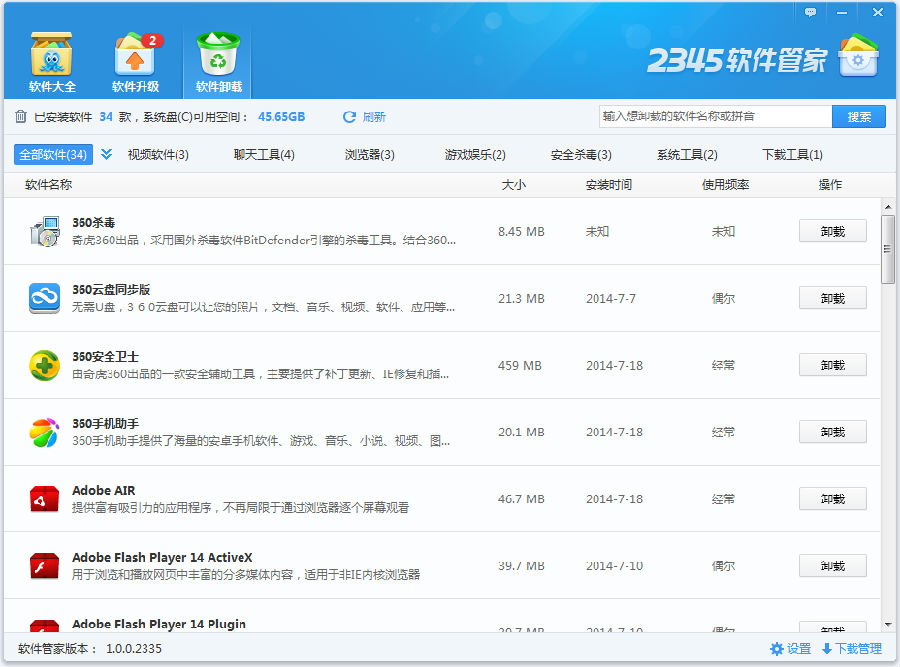Switch to the 聊天工具(4) category
The width and height of the screenshot is (900, 667).
[264, 154]
